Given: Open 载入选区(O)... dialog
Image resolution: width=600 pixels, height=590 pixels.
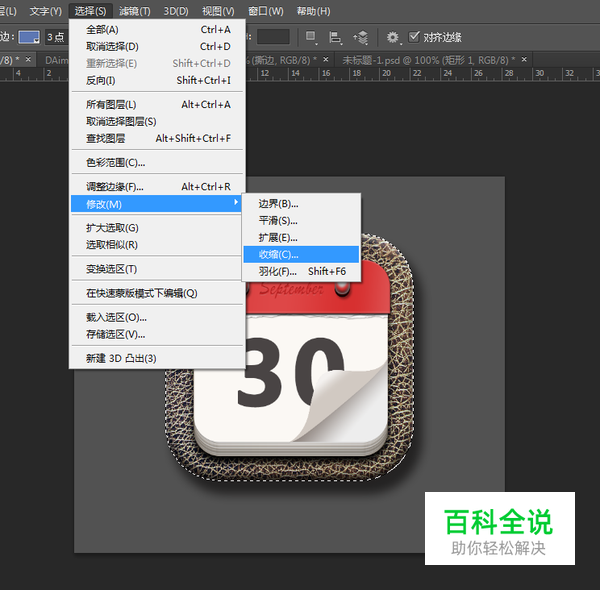Looking at the screenshot, I should point(157,317).
